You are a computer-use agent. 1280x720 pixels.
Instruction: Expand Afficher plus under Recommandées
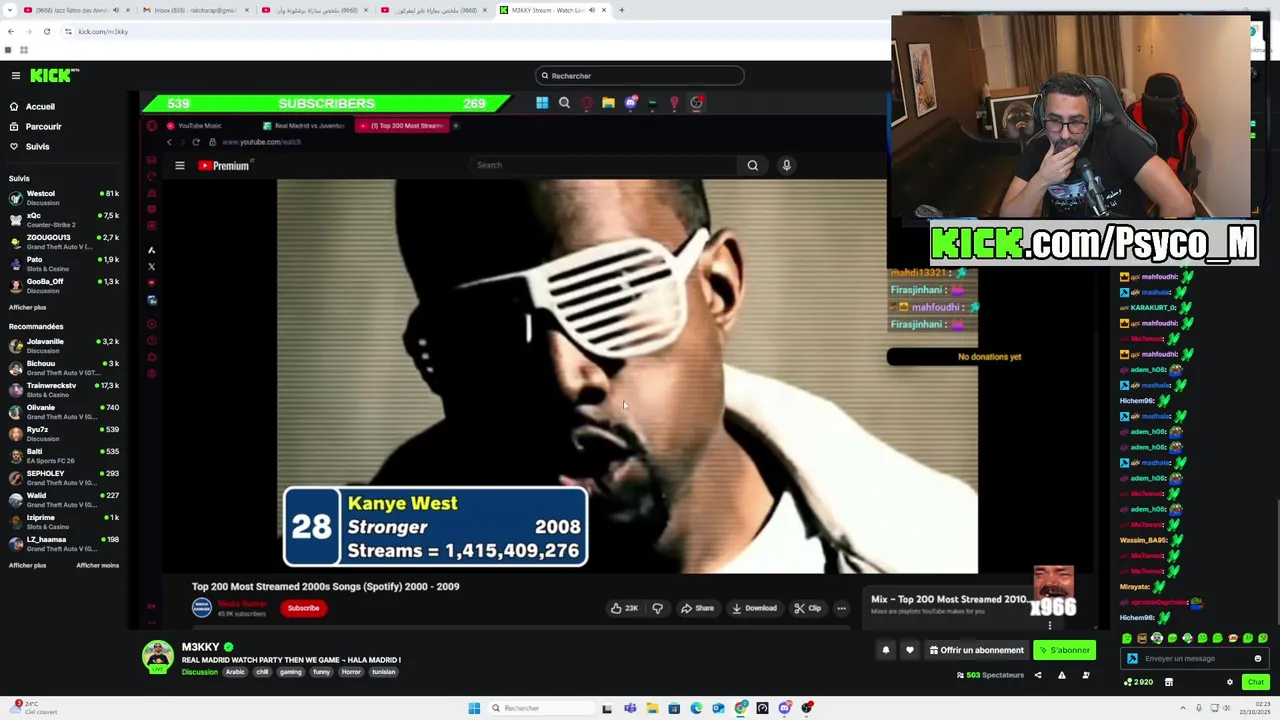27,565
